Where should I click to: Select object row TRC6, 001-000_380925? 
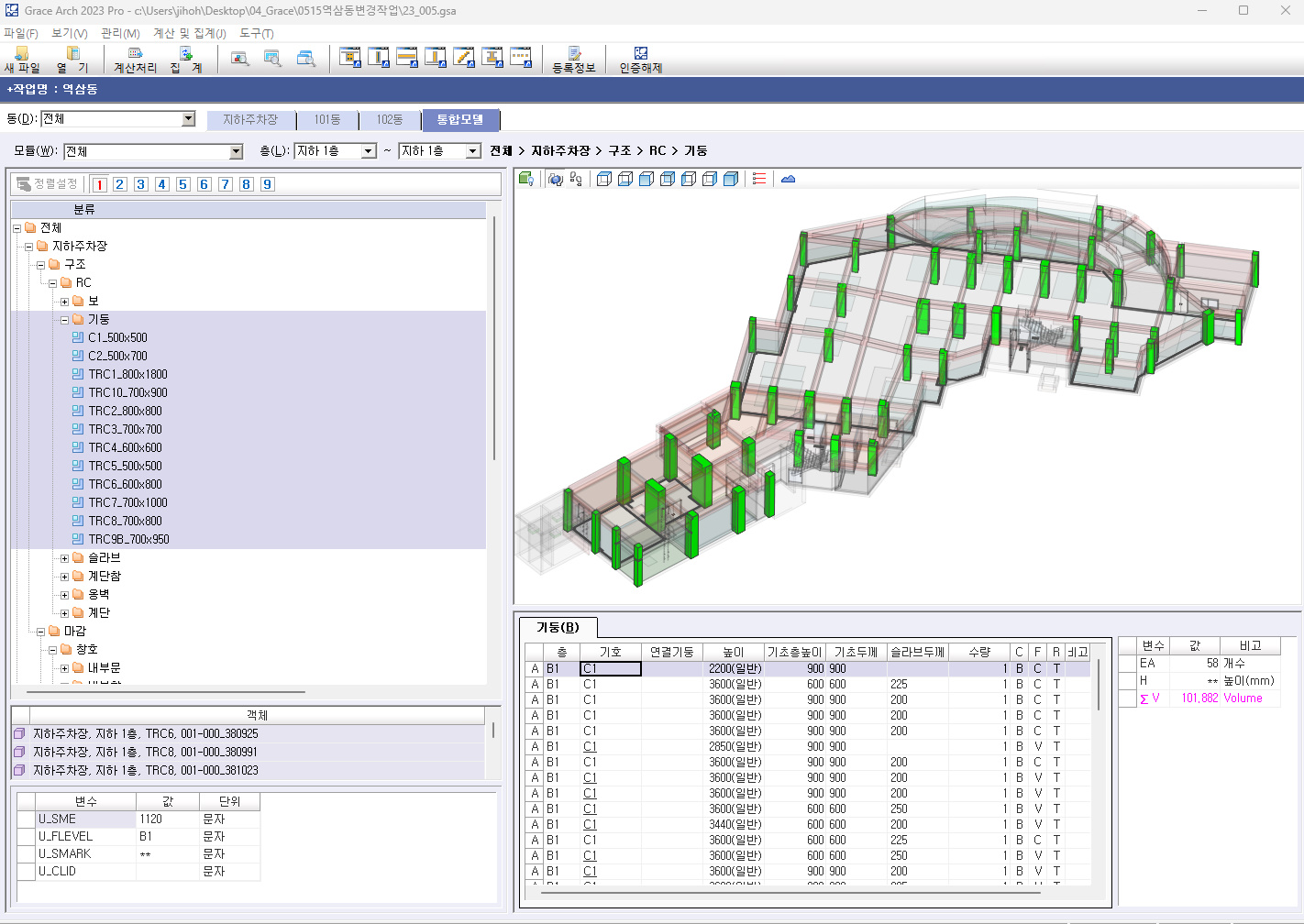click(249, 734)
